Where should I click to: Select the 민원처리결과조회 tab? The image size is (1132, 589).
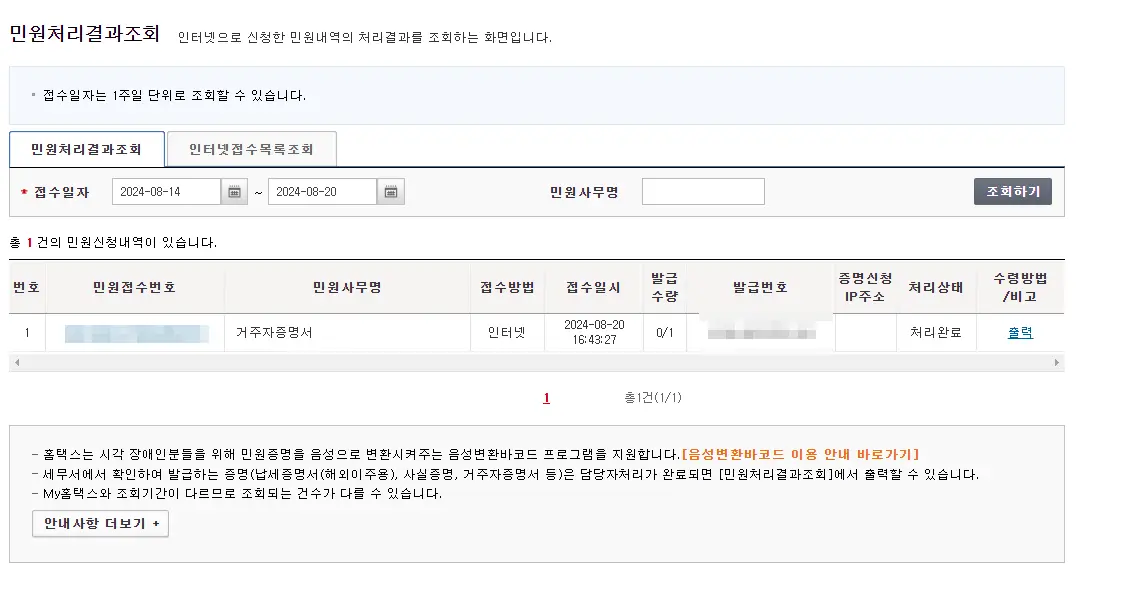pyautogui.click(x=86, y=148)
